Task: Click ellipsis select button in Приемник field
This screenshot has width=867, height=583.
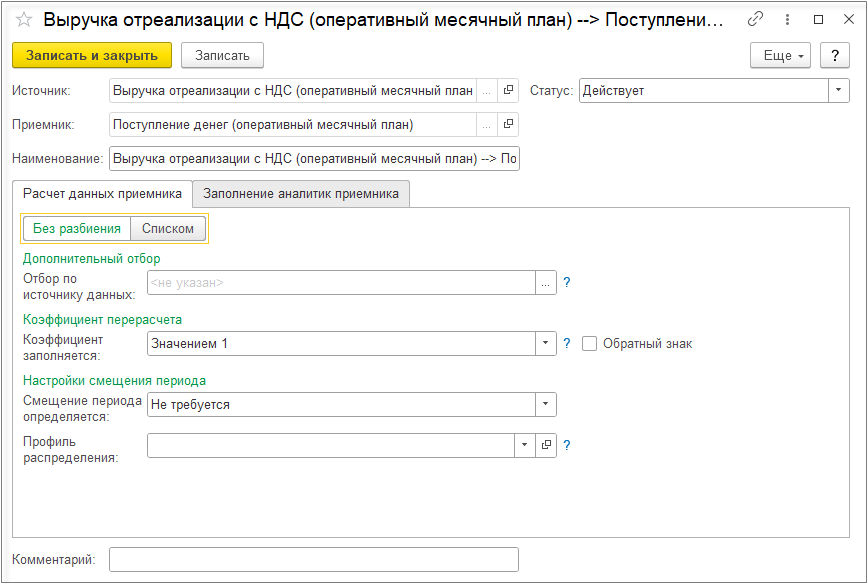Action: click(x=486, y=125)
